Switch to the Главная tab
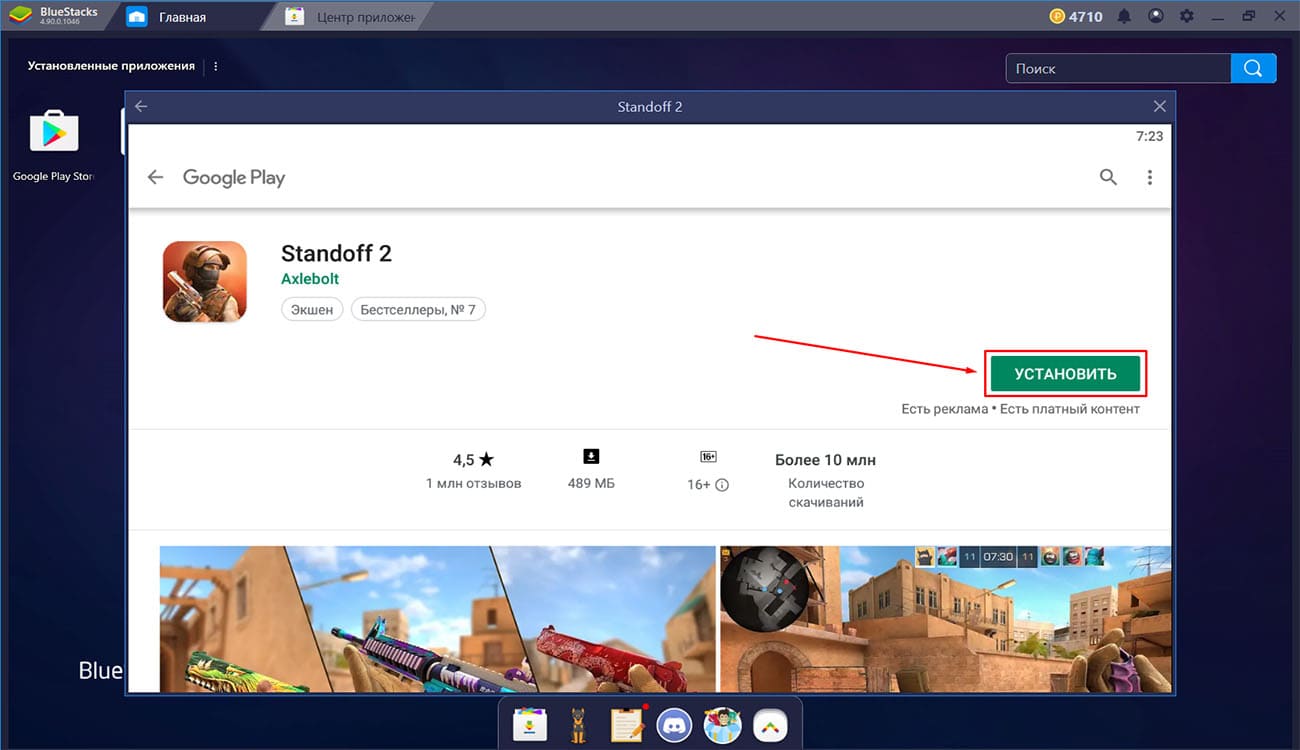 click(185, 15)
